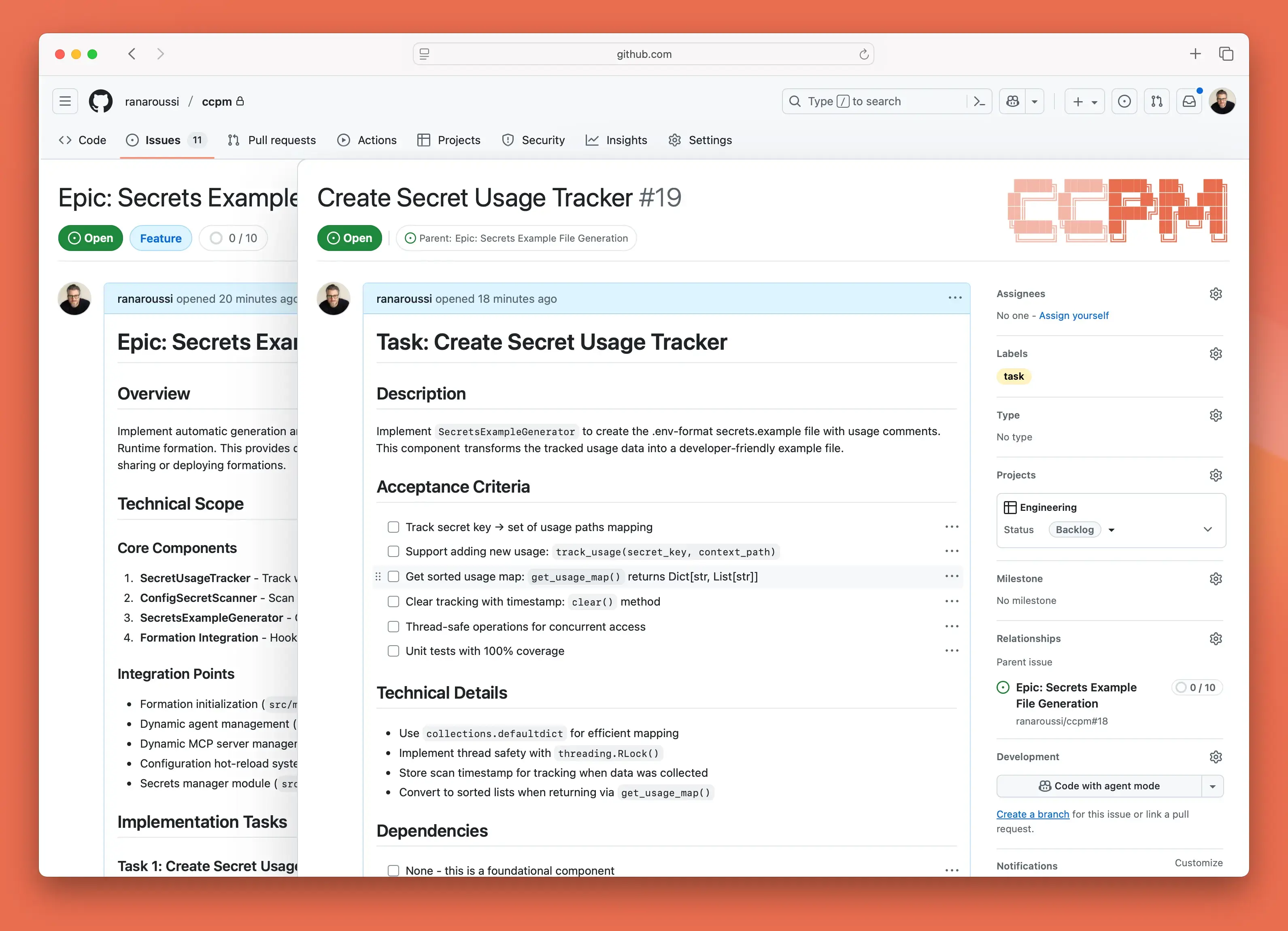The image size is (1288, 931).
Task: Click the 'Create a branch' link
Action: tap(1033, 814)
